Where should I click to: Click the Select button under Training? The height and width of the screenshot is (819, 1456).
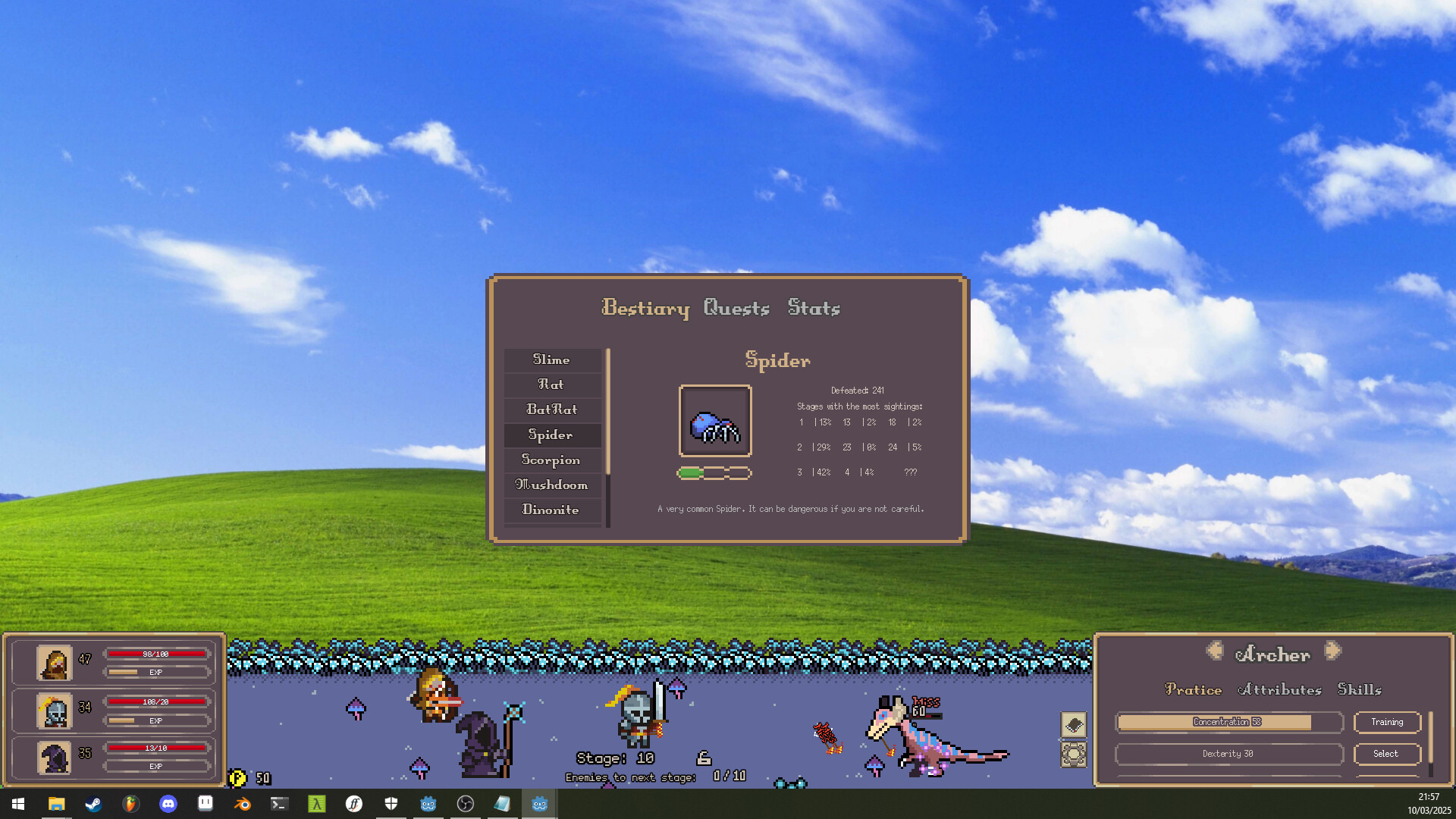point(1387,754)
